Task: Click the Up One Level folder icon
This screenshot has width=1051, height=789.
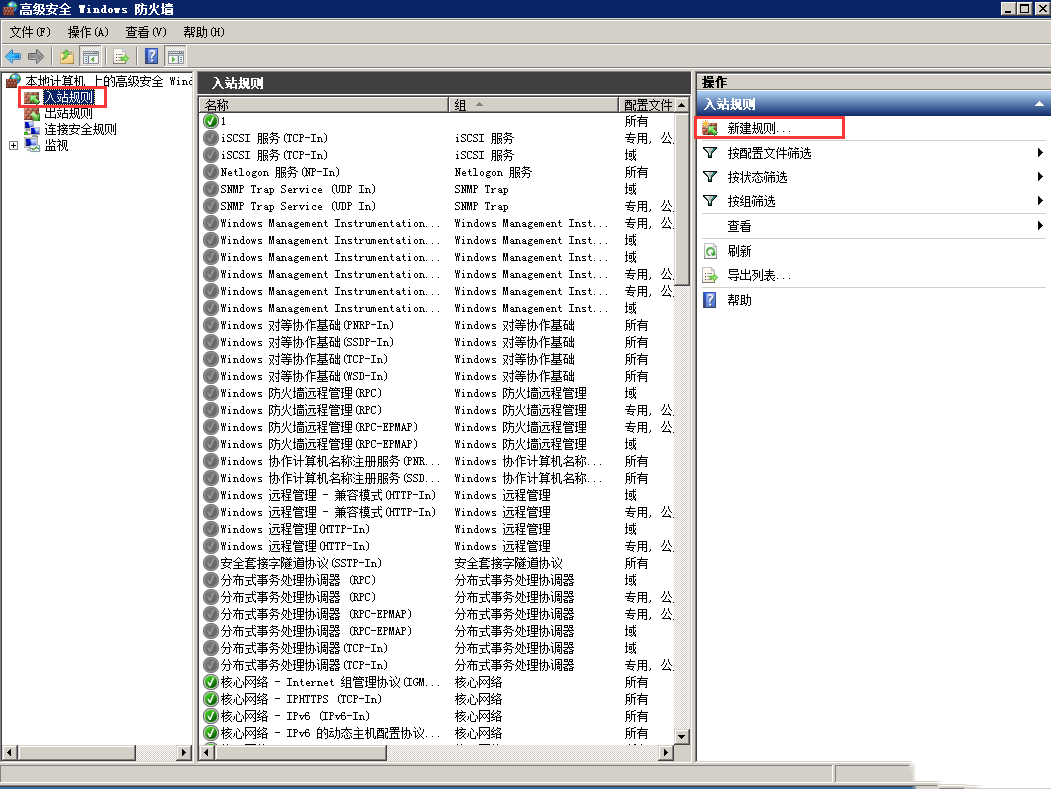Action: click(x=66, y=57)
